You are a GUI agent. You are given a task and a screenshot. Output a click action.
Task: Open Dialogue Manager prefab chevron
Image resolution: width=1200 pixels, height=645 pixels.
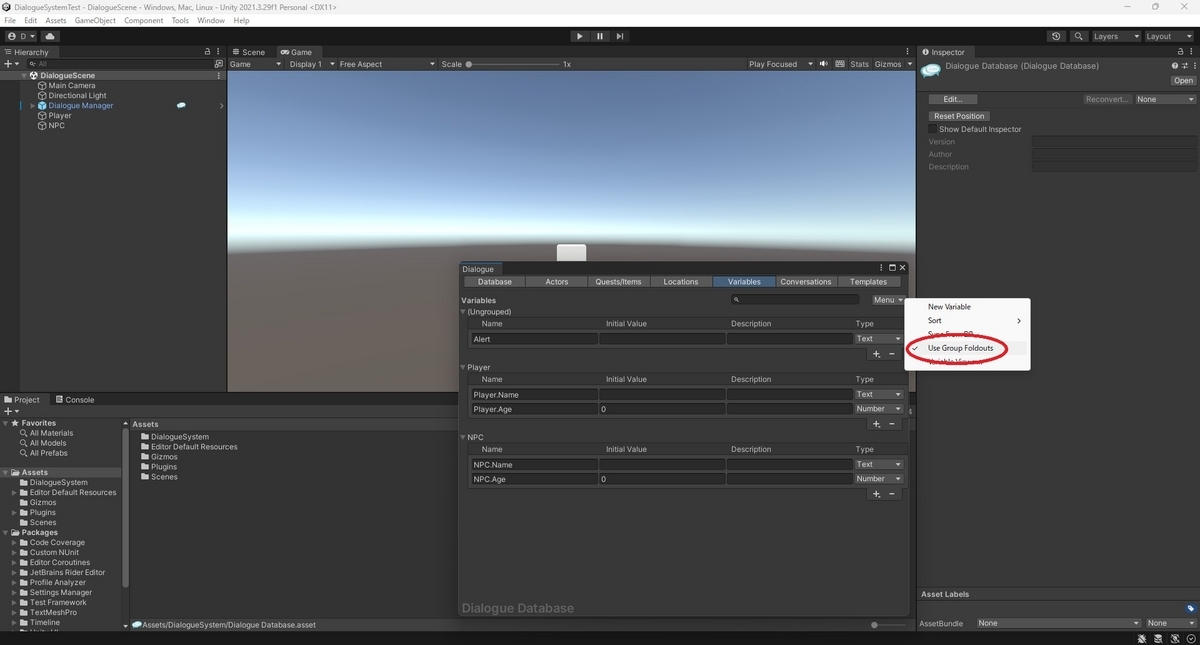tap(221, 105)
